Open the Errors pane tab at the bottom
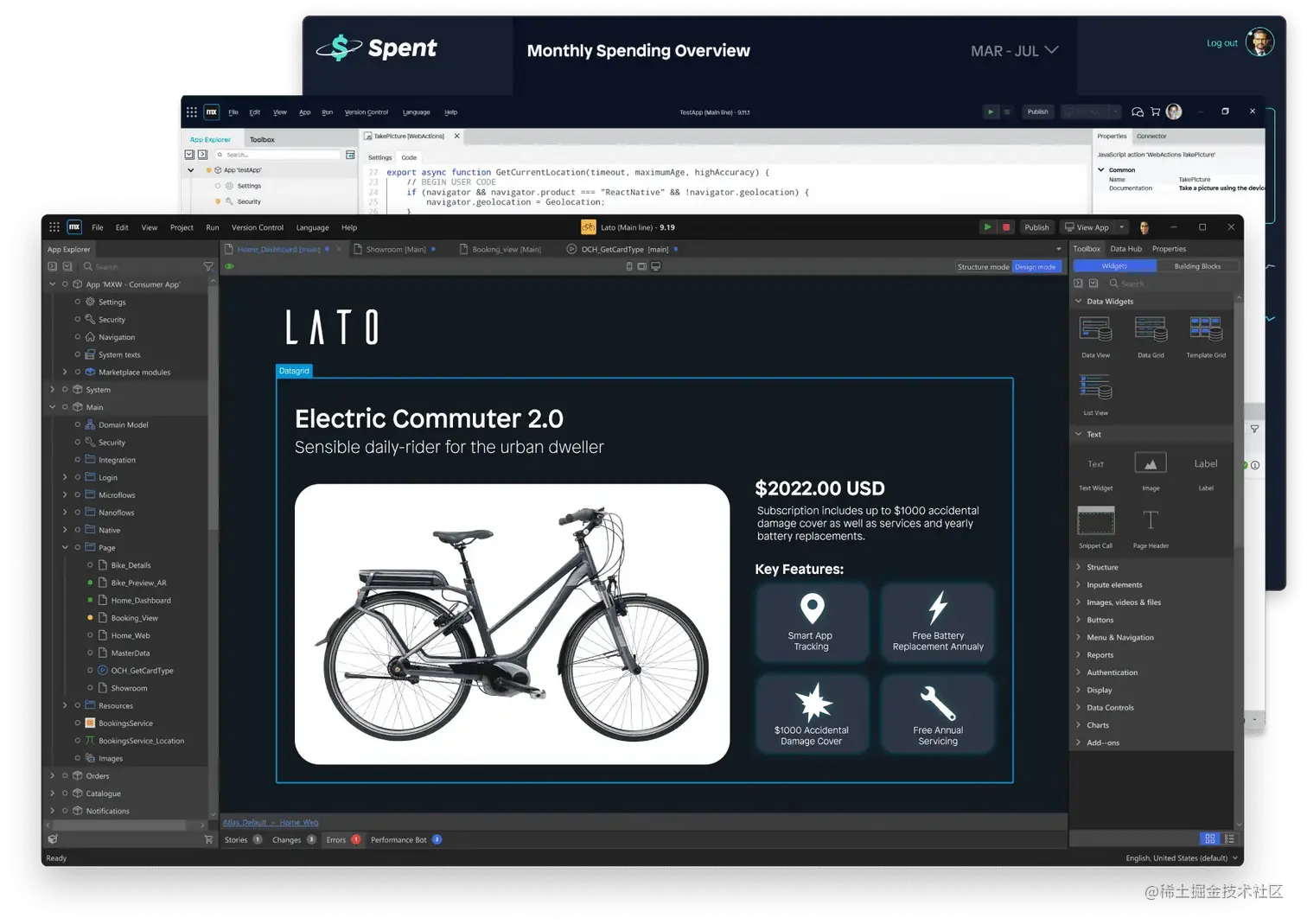Screen dimensions: 1307x924 pyautogui.click(x=343, y=840)
